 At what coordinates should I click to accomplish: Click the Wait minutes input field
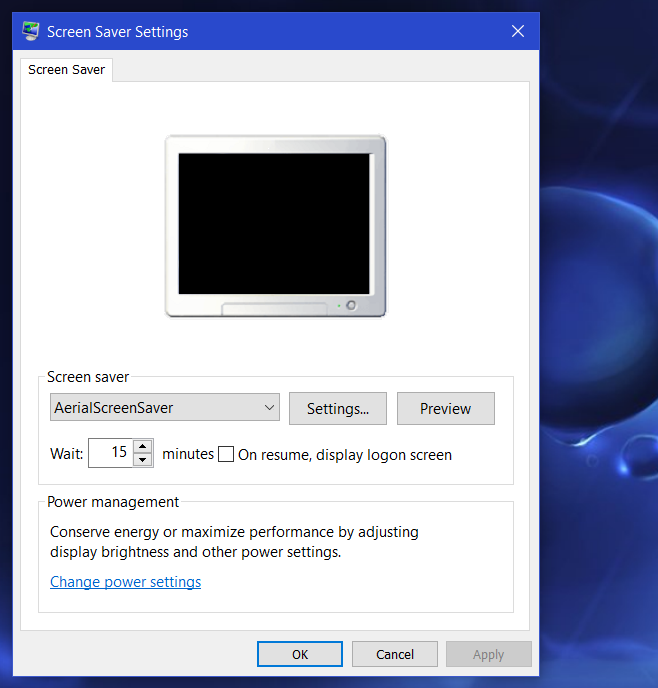110,453
